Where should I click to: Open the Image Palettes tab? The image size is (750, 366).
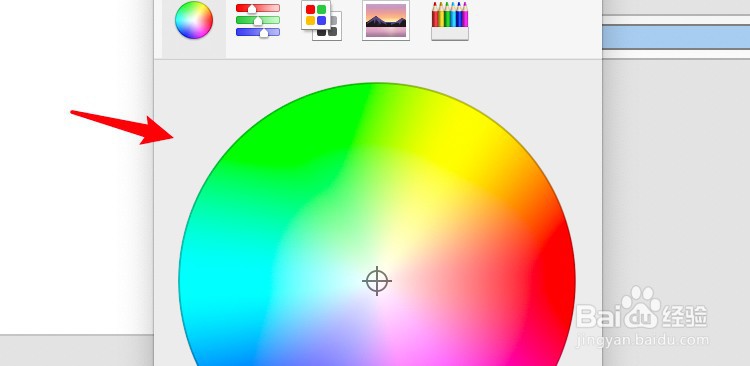click(x=386, y=20)
